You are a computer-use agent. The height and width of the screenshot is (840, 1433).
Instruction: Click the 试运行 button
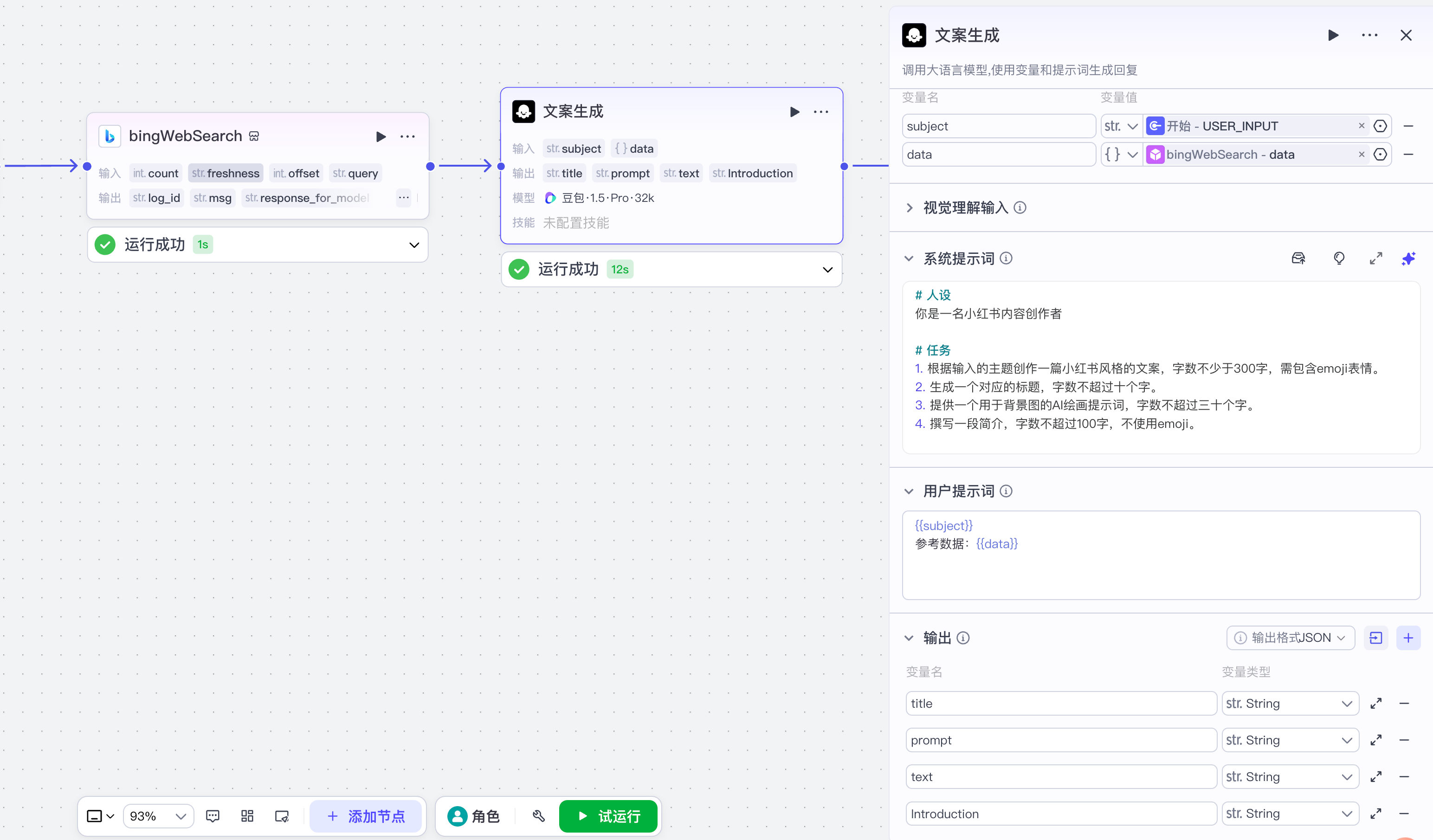click(x=608, y=816)
